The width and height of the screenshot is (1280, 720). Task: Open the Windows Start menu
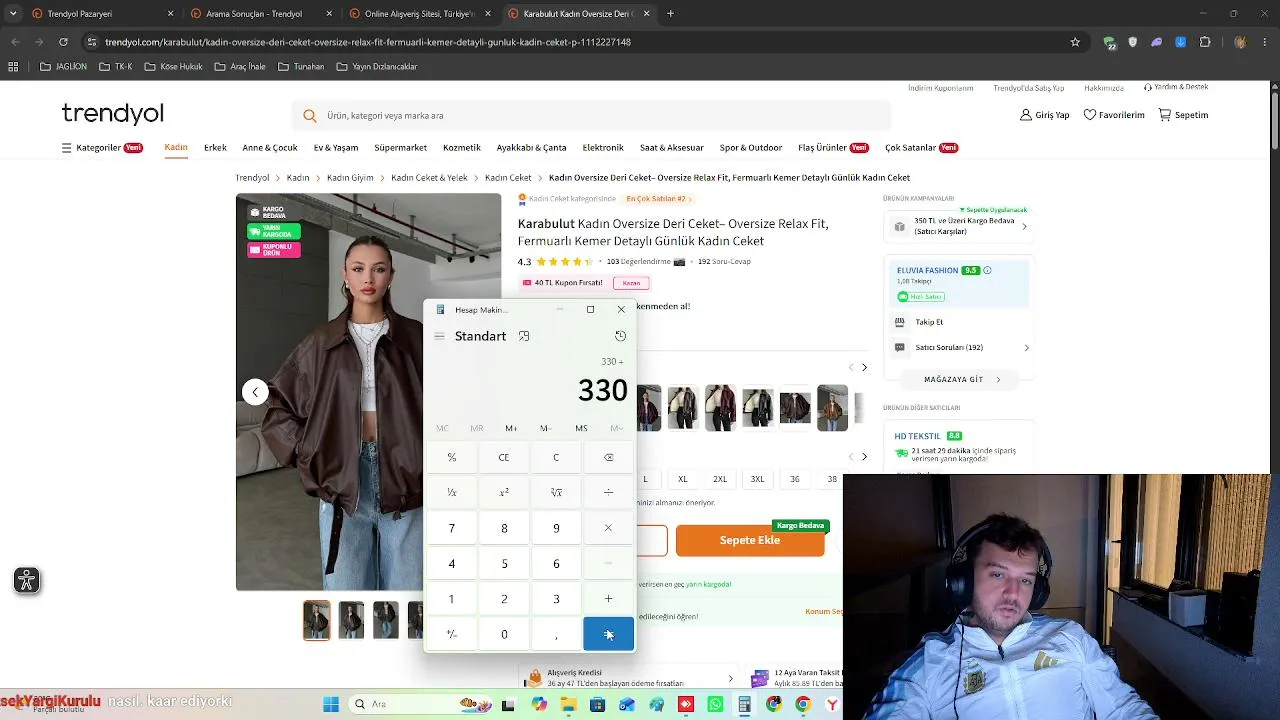click(x=331, y=704)
